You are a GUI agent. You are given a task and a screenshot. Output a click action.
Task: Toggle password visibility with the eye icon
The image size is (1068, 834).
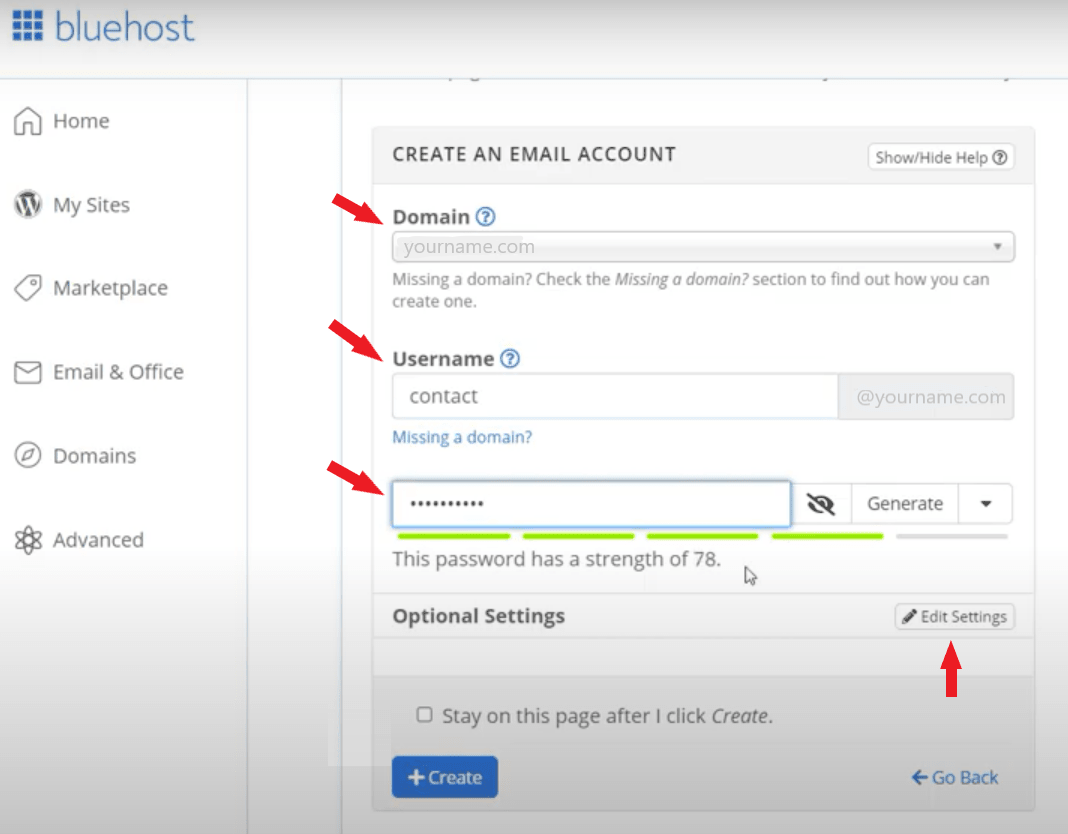[821, 504]
